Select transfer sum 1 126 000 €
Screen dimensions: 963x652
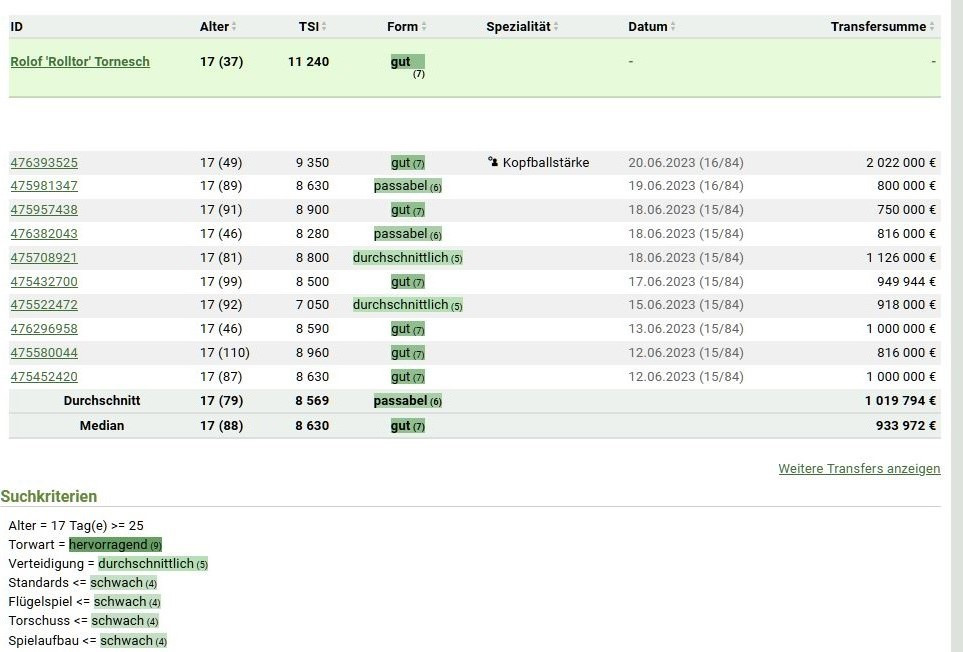click(x=901, y=257)
